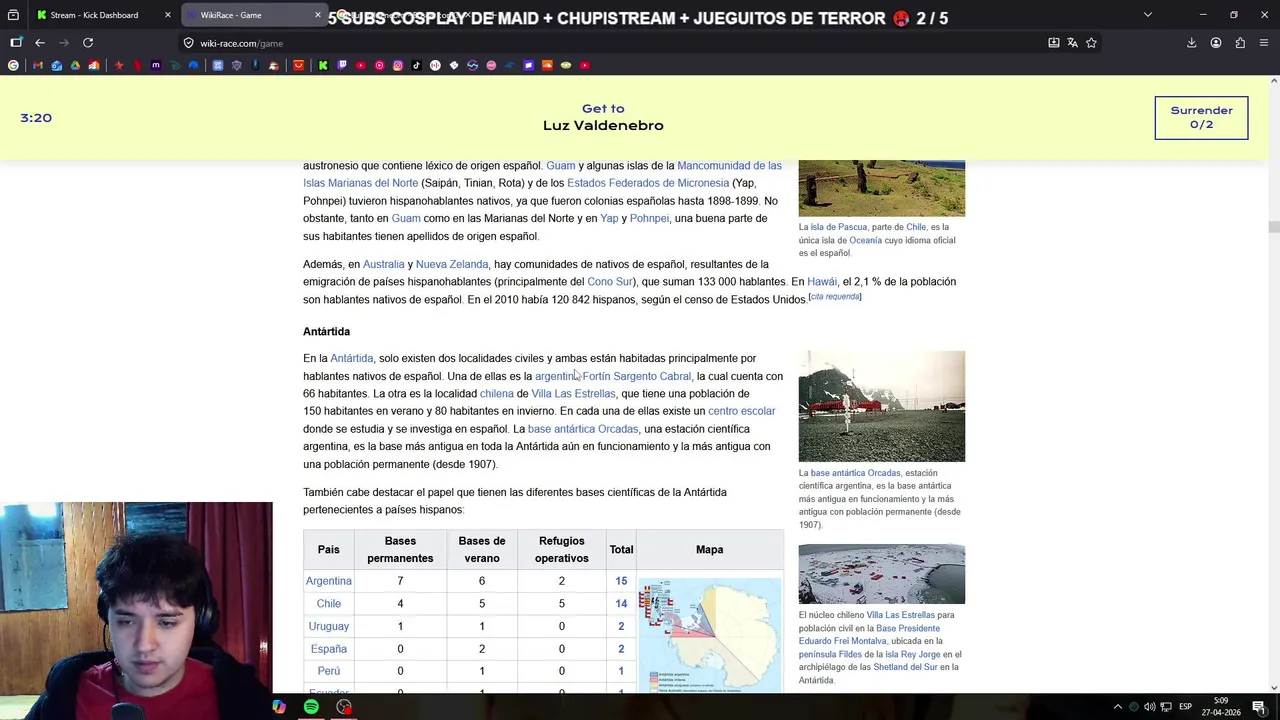Image resolution: width=1280 pixels, height=720 pixels.
Task: Go back to the previous page
Action: click(40, 43)
